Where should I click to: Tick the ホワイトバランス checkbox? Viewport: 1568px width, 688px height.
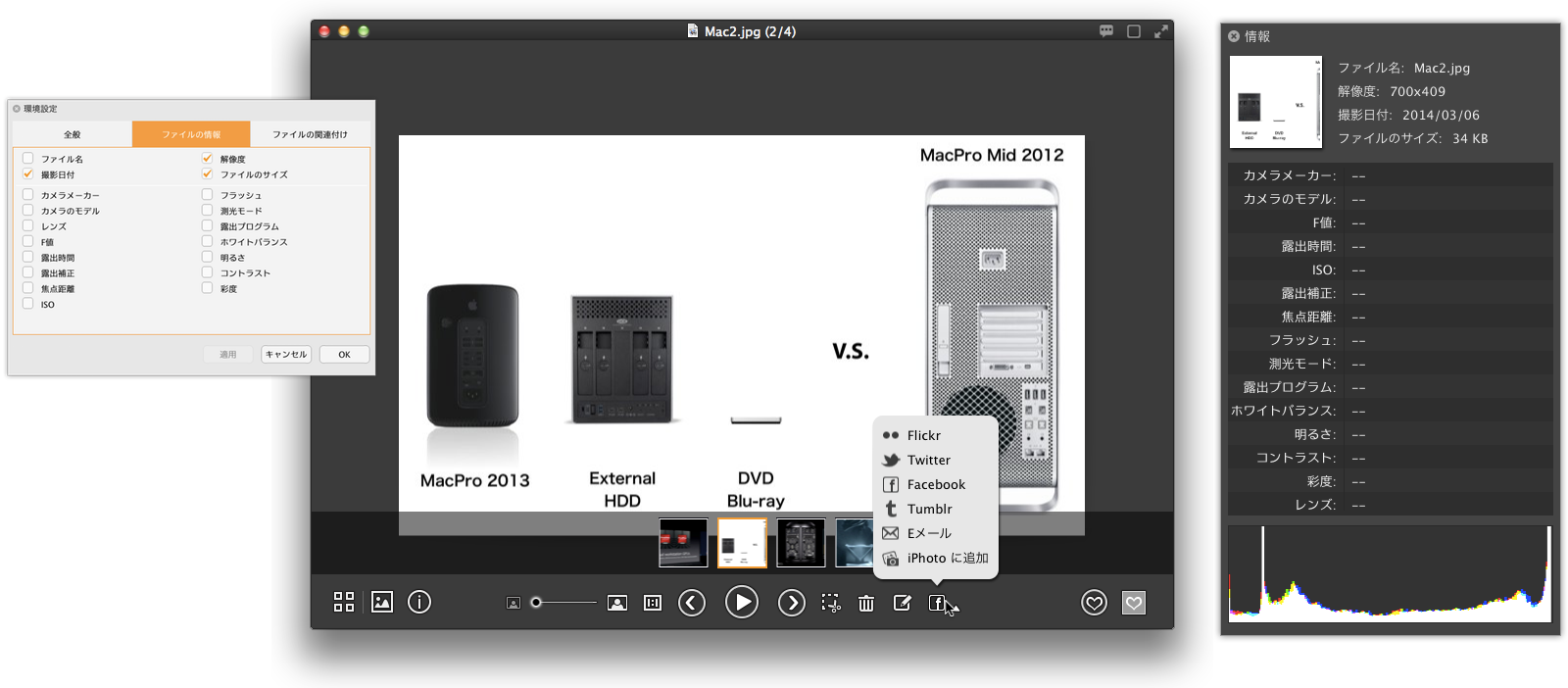pos(208,241)
